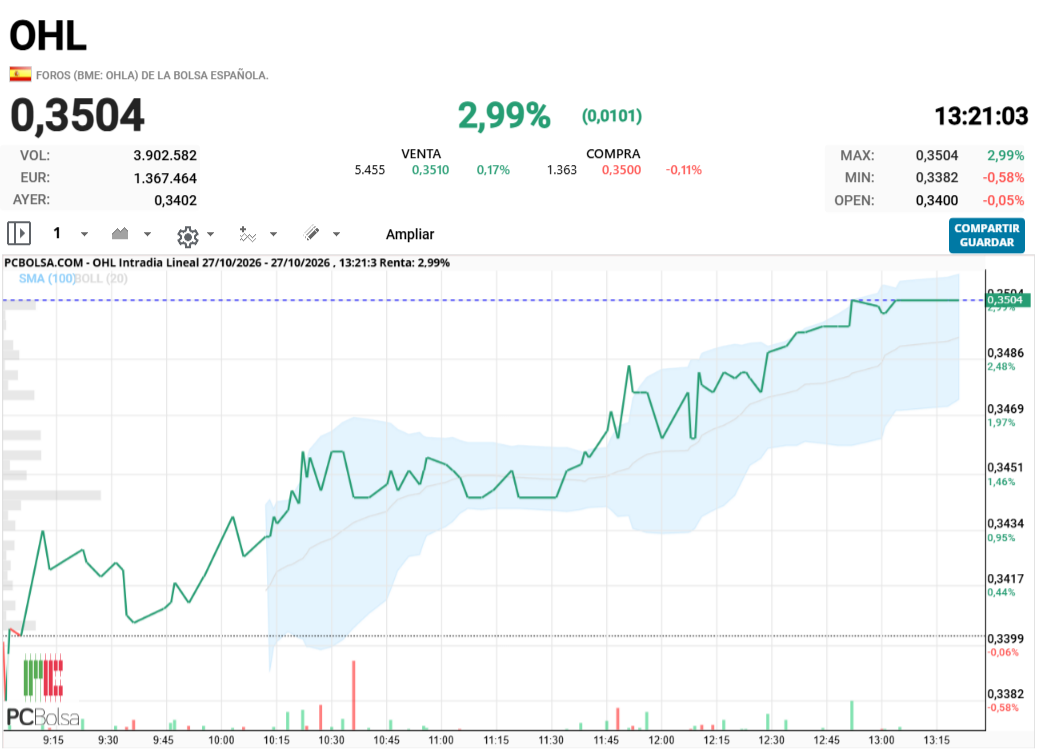Viewport: 1037px width, 749px height.
Task: Open chart settings gear icon
Action: [188, 236]
